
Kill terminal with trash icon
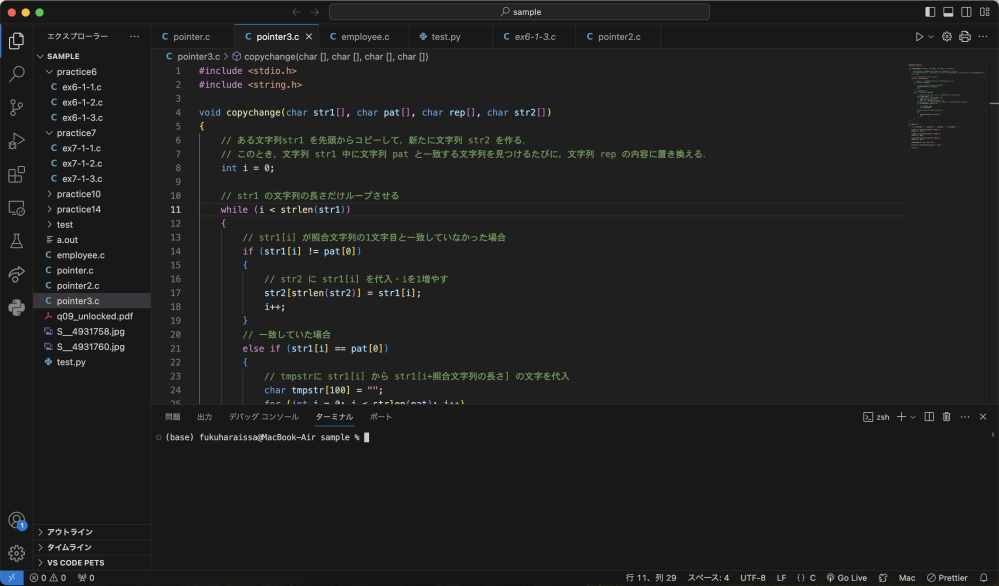[x=947, y=417]
